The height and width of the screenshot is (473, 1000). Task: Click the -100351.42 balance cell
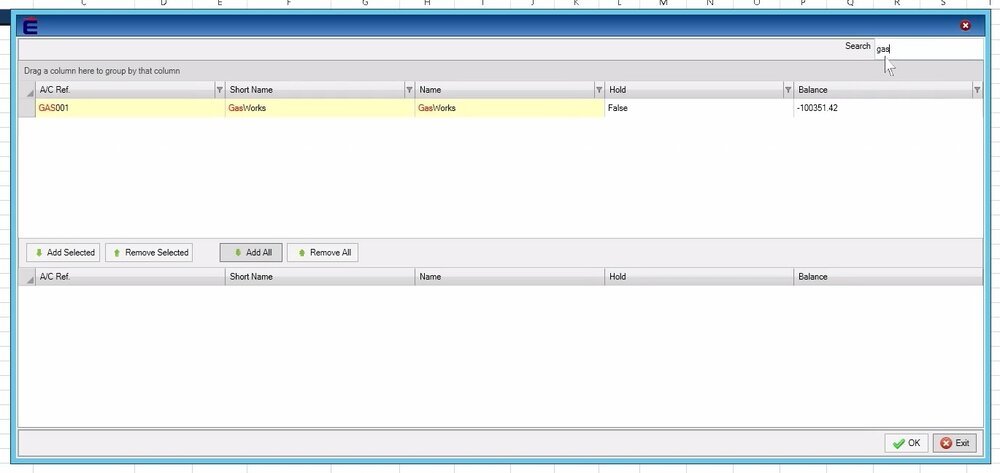[x=888, y=108]
